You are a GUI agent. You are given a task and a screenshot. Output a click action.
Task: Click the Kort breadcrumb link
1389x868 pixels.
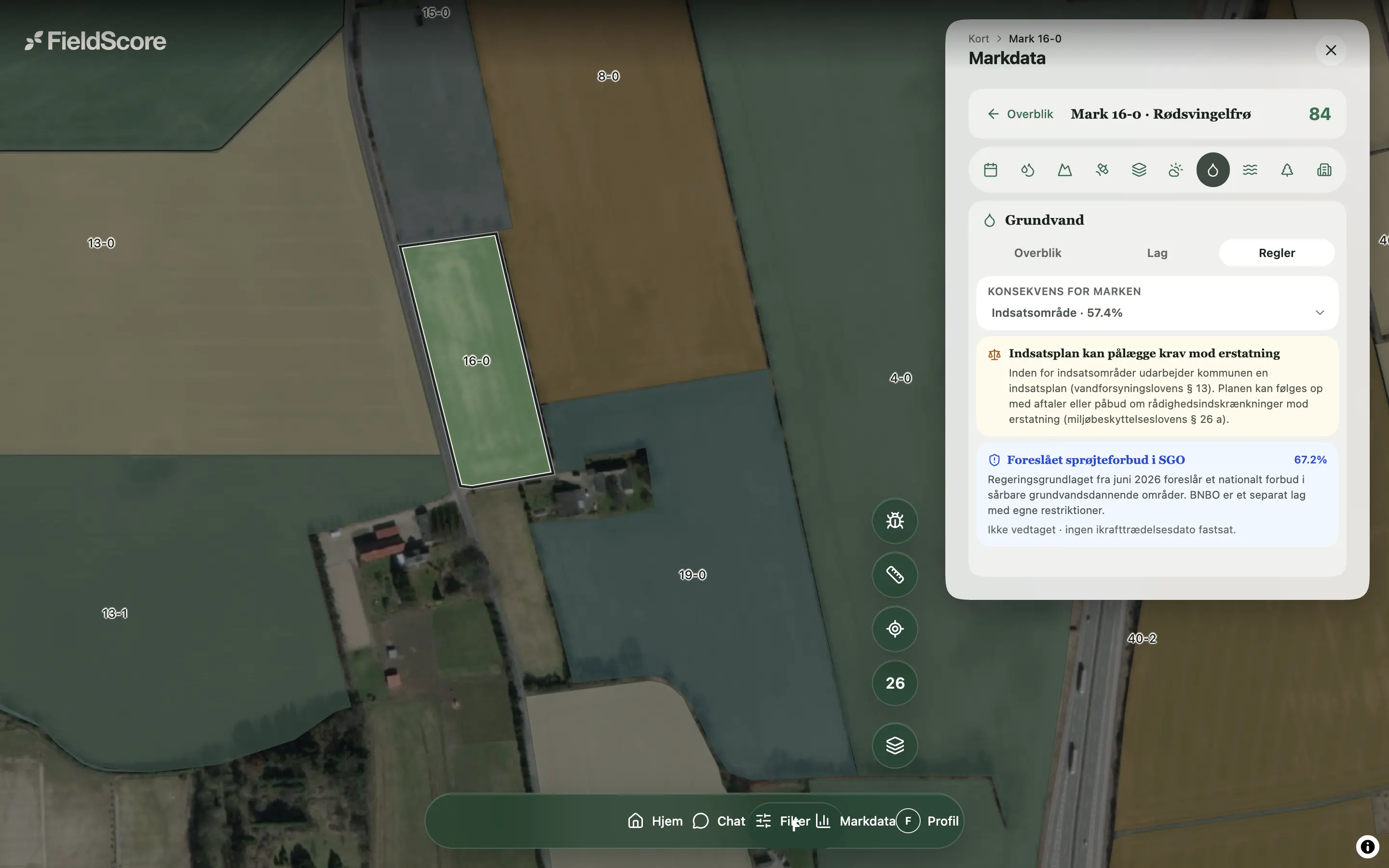point(978,39)
